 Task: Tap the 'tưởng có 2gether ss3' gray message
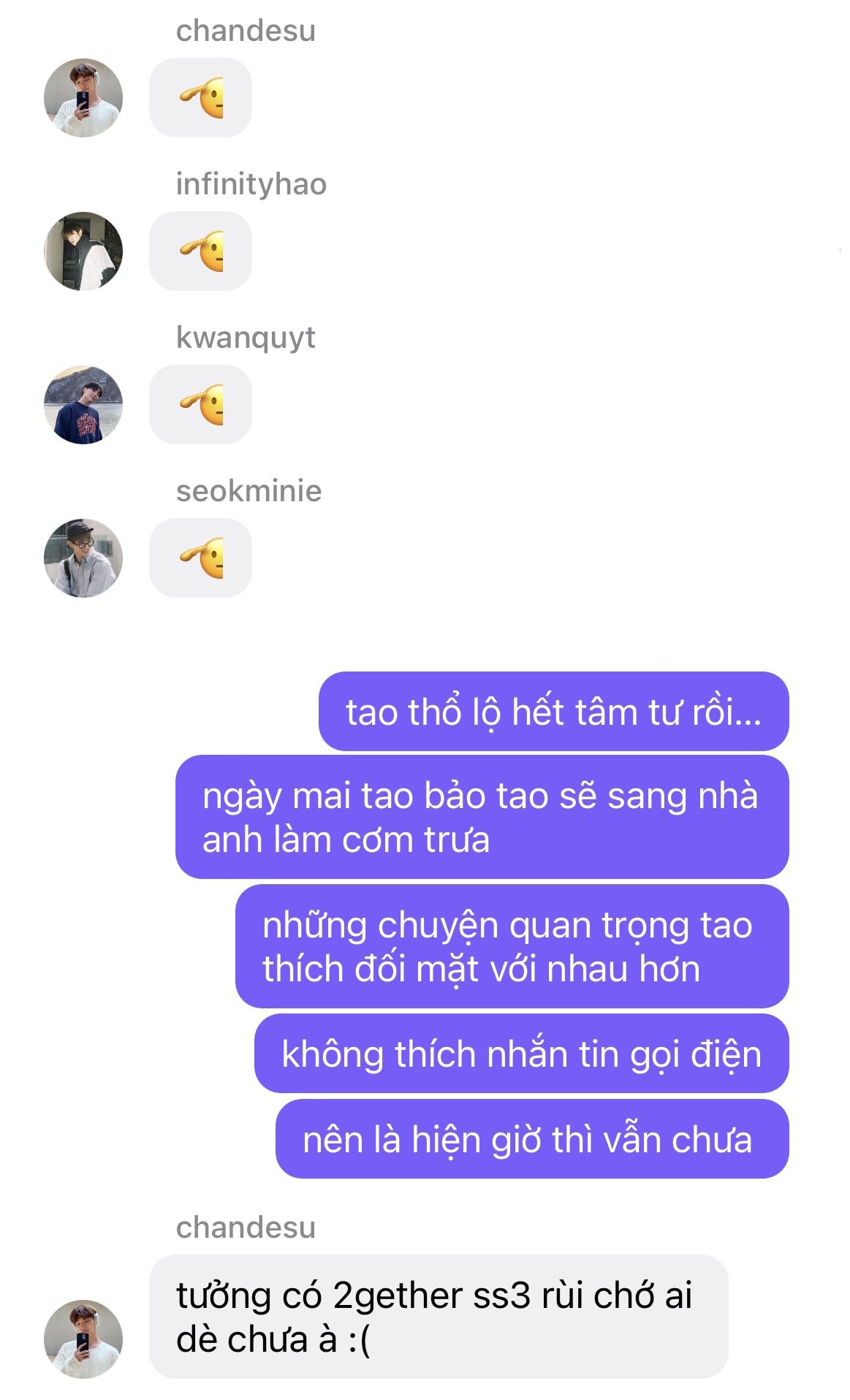[x=439, y=1317]
